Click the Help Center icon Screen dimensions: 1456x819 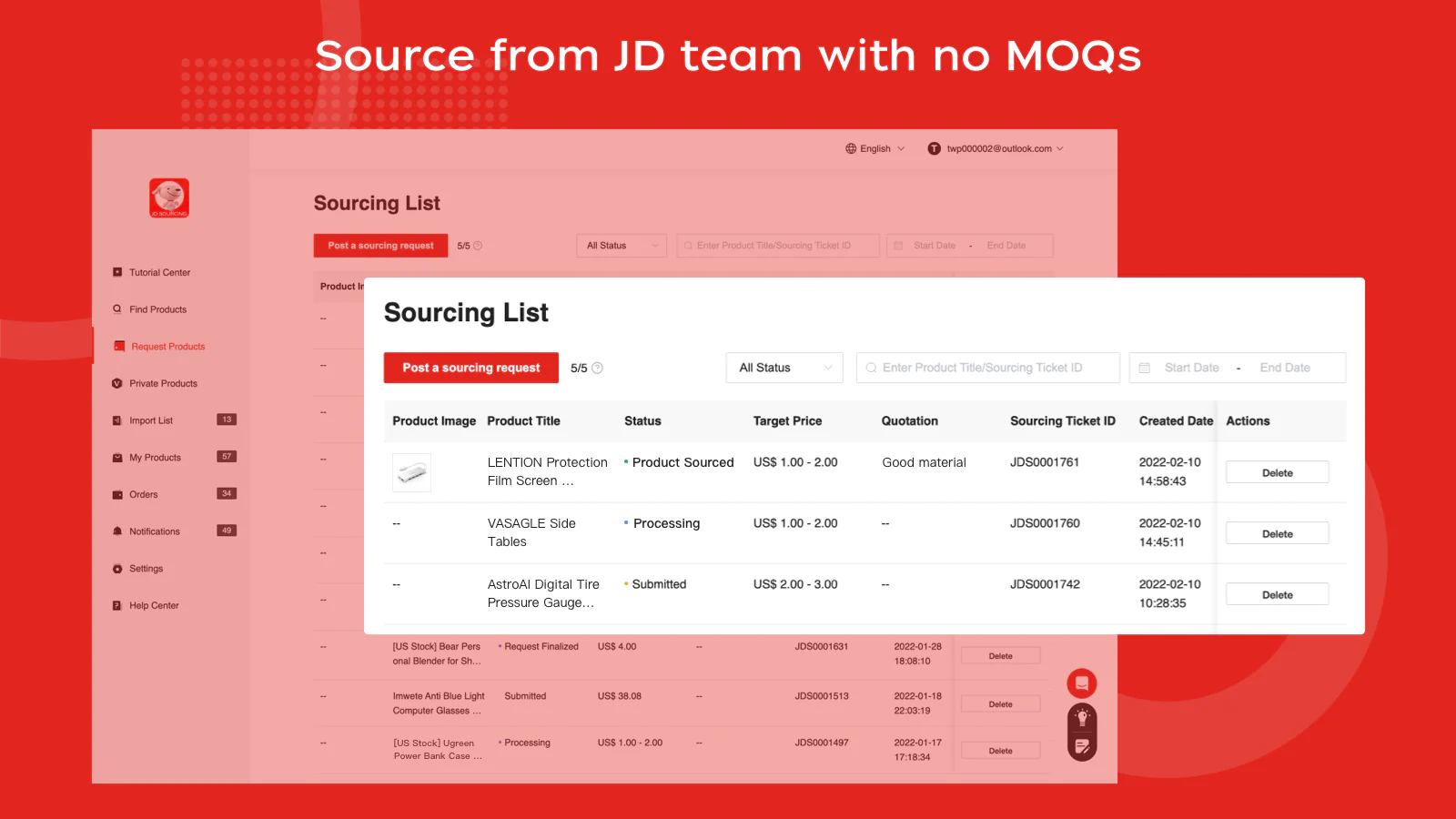point(117,605)
